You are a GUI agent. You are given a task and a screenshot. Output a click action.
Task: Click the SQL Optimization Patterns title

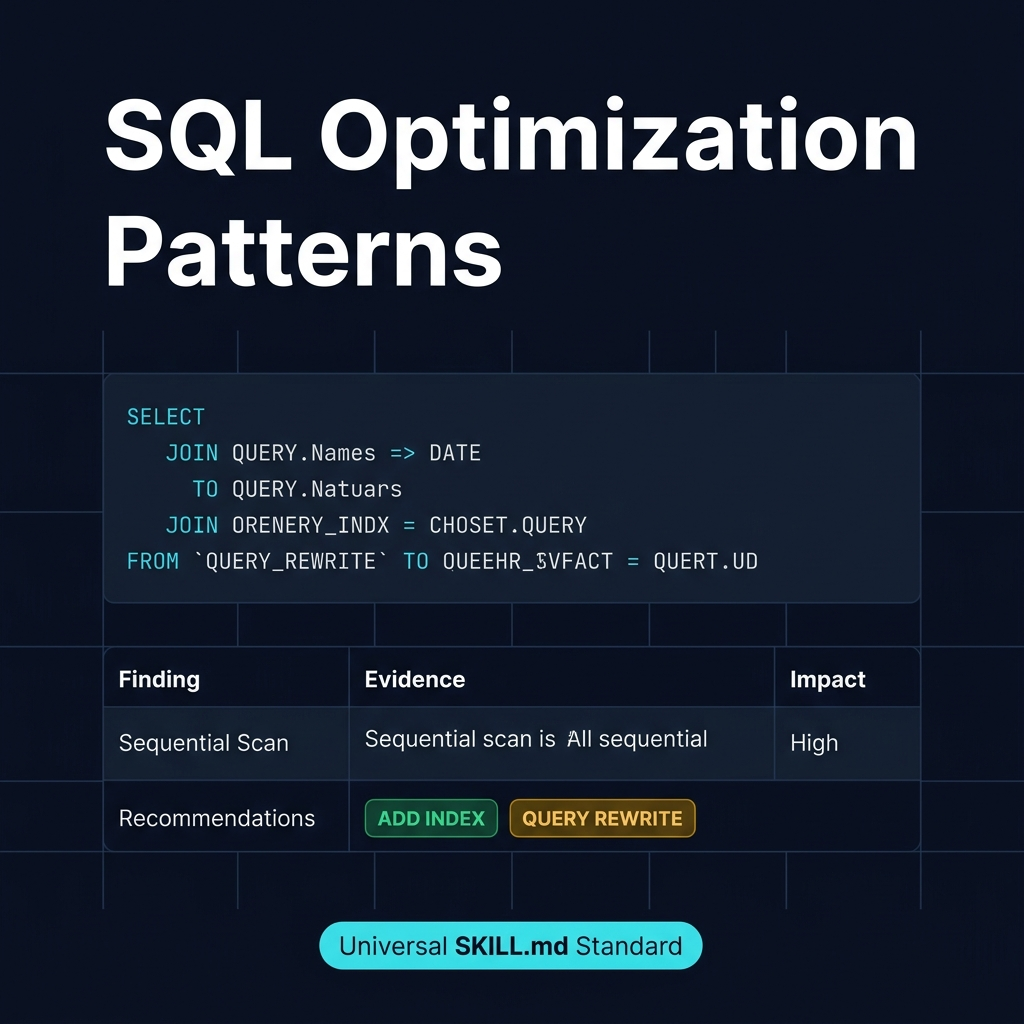click(x=511, y=193)
